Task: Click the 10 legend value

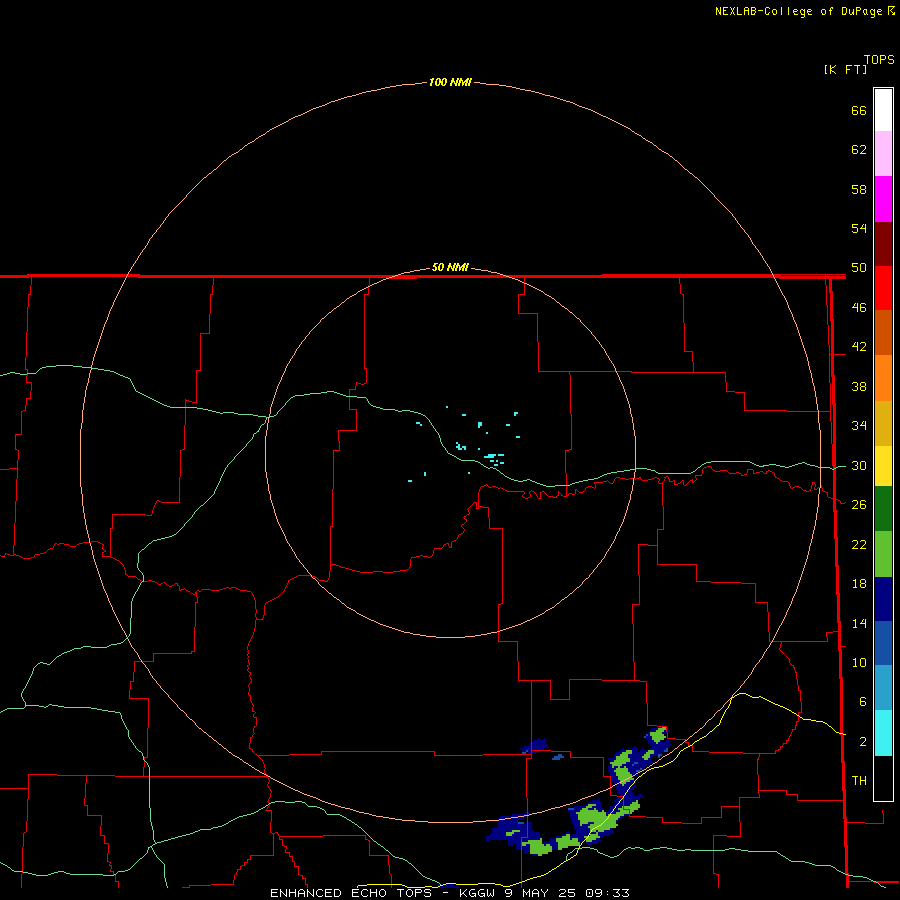Action: 859,663
